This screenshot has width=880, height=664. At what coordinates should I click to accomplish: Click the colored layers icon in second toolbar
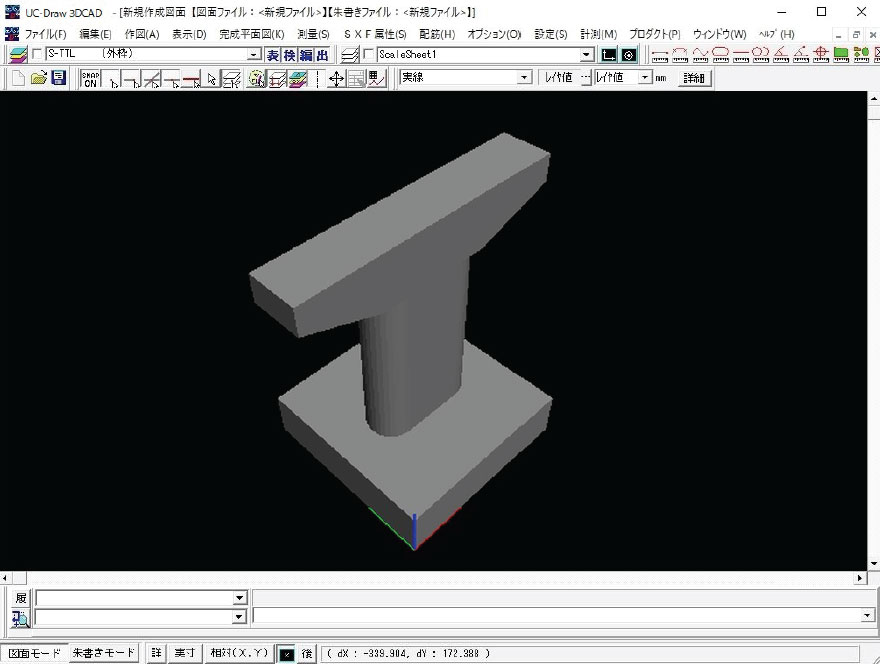(x=298, y=79)
